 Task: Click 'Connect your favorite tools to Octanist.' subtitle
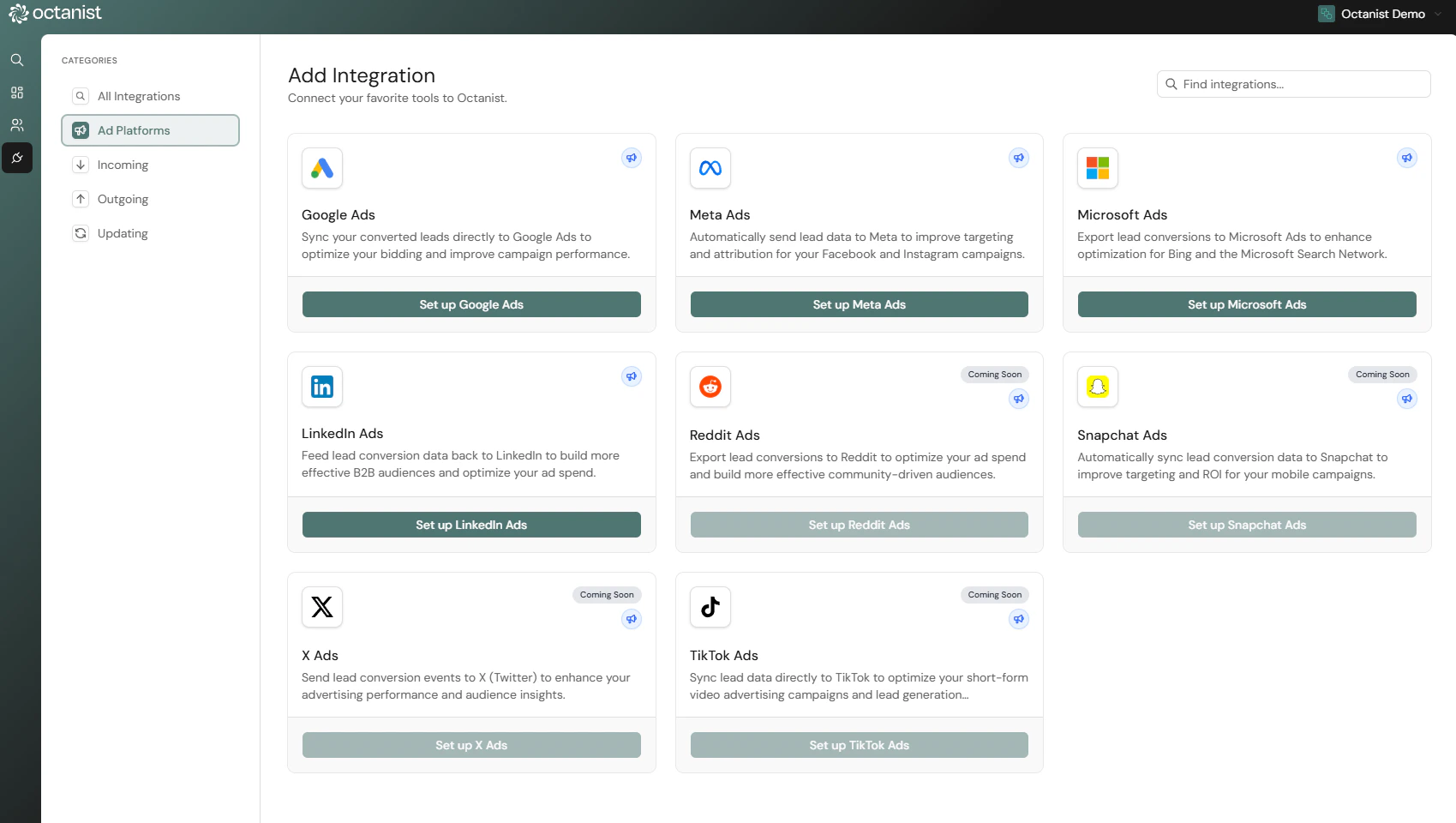pyautogui.click(x=398, y=99)
